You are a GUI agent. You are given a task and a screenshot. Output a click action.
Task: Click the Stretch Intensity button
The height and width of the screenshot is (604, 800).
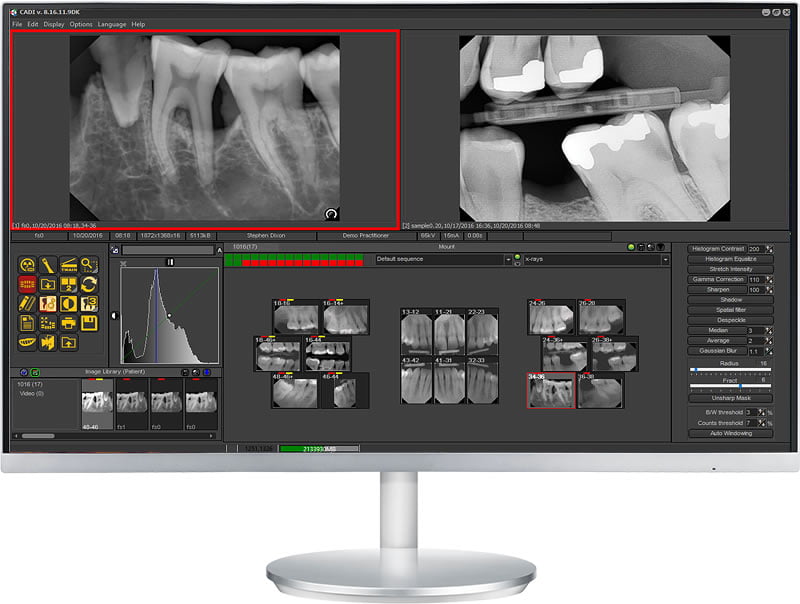point(731,269)
